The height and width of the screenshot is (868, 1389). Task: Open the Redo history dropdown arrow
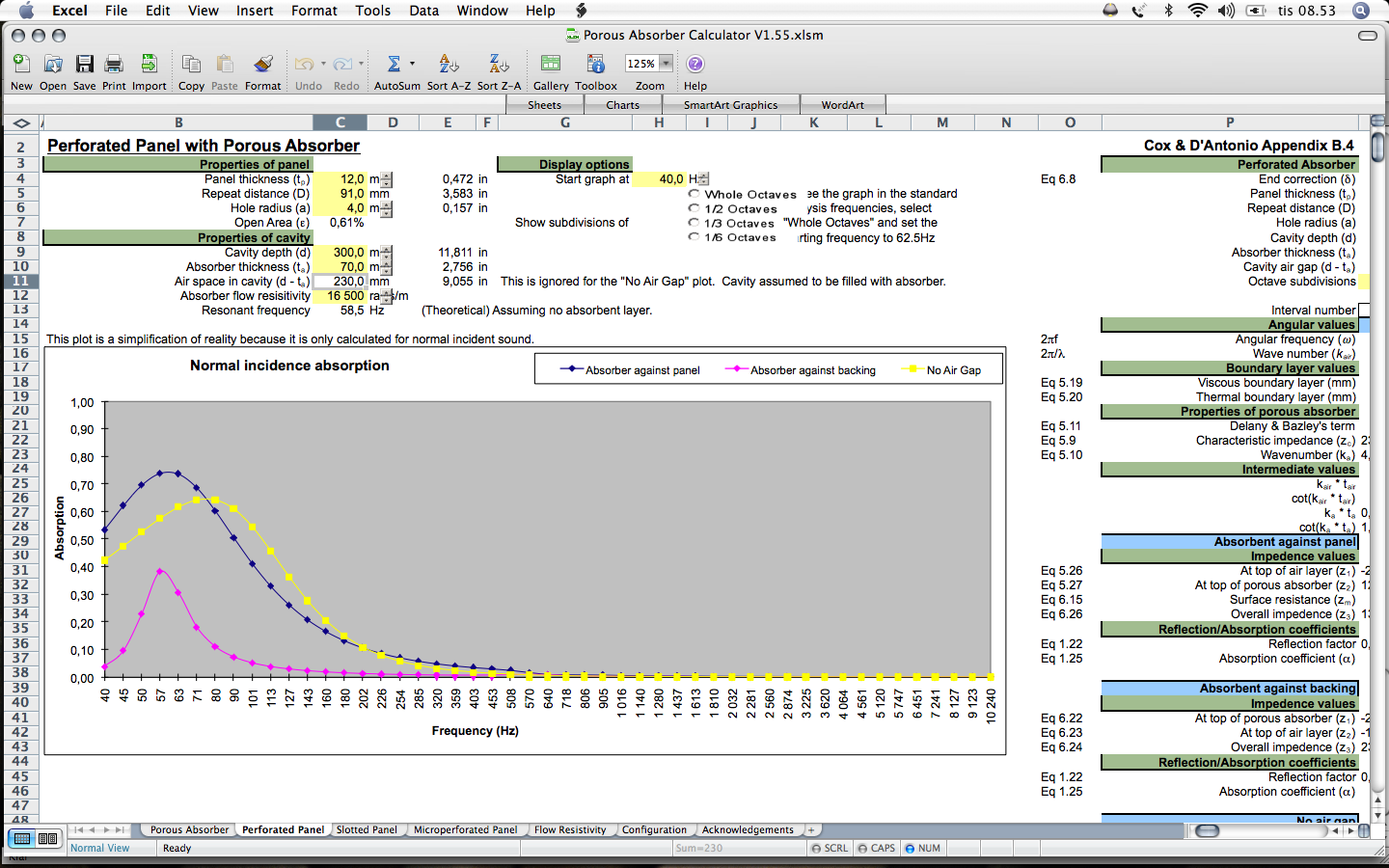point(361,64)
